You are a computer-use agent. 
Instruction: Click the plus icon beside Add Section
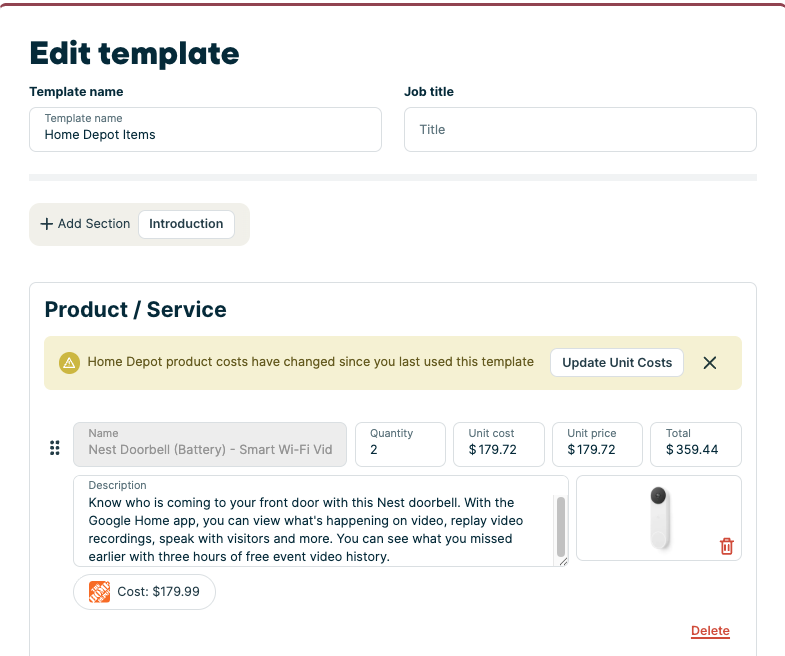[46, 224]
